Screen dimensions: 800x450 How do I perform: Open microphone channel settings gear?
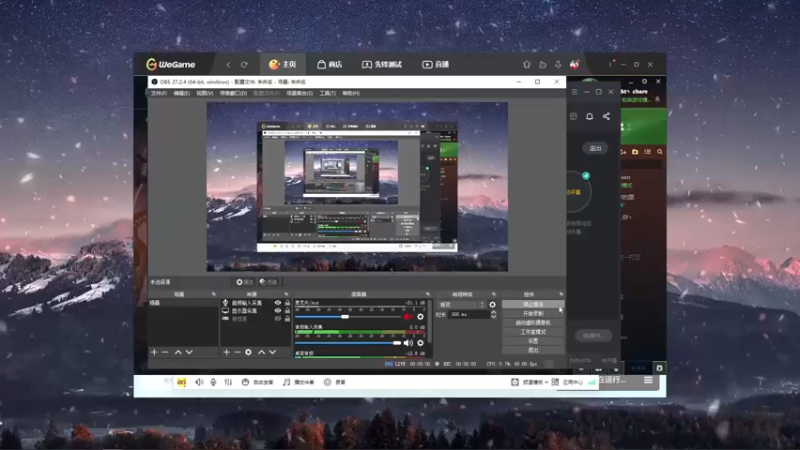[x=420, y=317]
